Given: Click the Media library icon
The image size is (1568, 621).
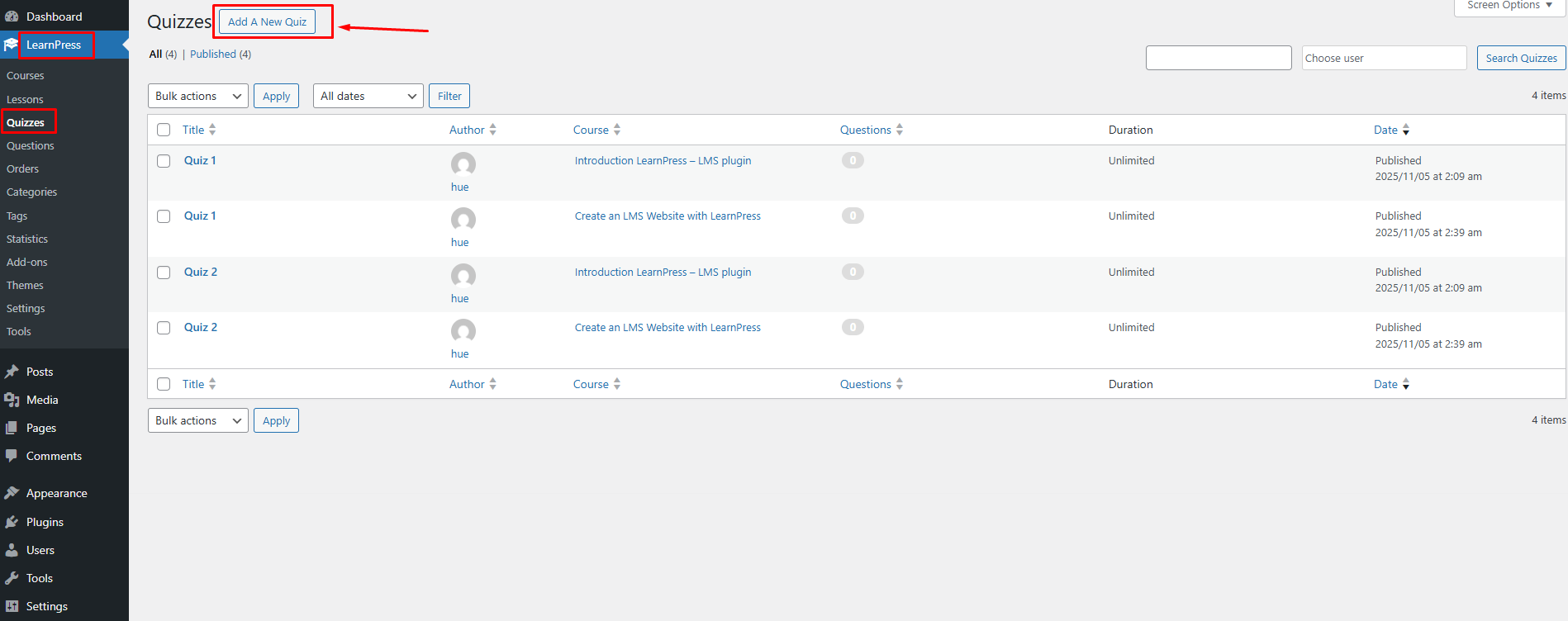Looking at the screenshot, I should (x=12, y=400).
